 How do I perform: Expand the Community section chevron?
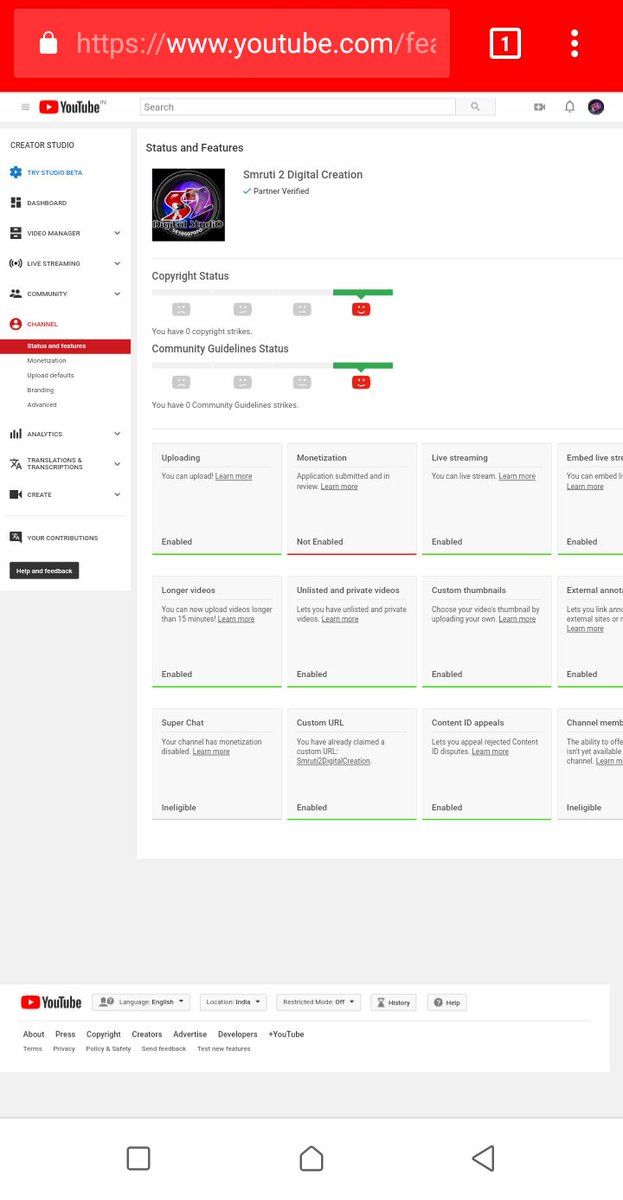(117, 294)
